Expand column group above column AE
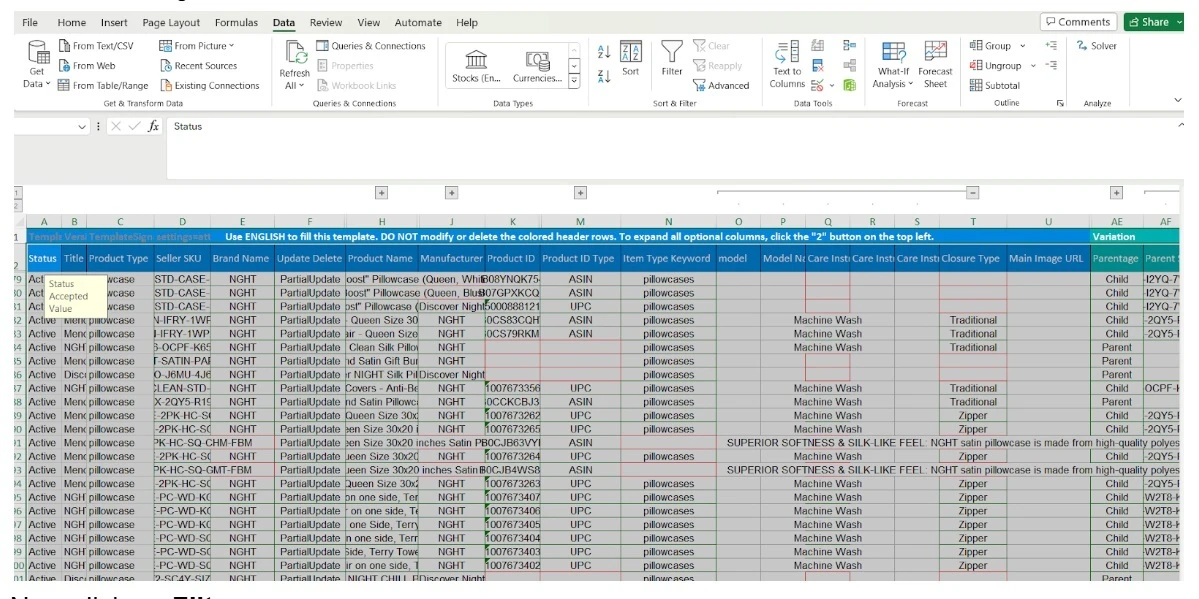 pos(1116,192)
